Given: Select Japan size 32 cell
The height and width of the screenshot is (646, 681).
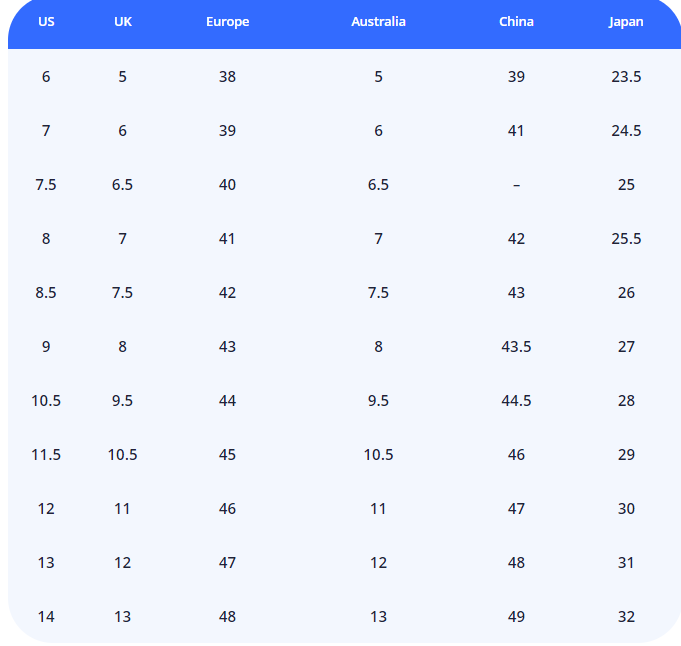Looking at the screenshot, I should pyautogui.click(x=626, y=617).
